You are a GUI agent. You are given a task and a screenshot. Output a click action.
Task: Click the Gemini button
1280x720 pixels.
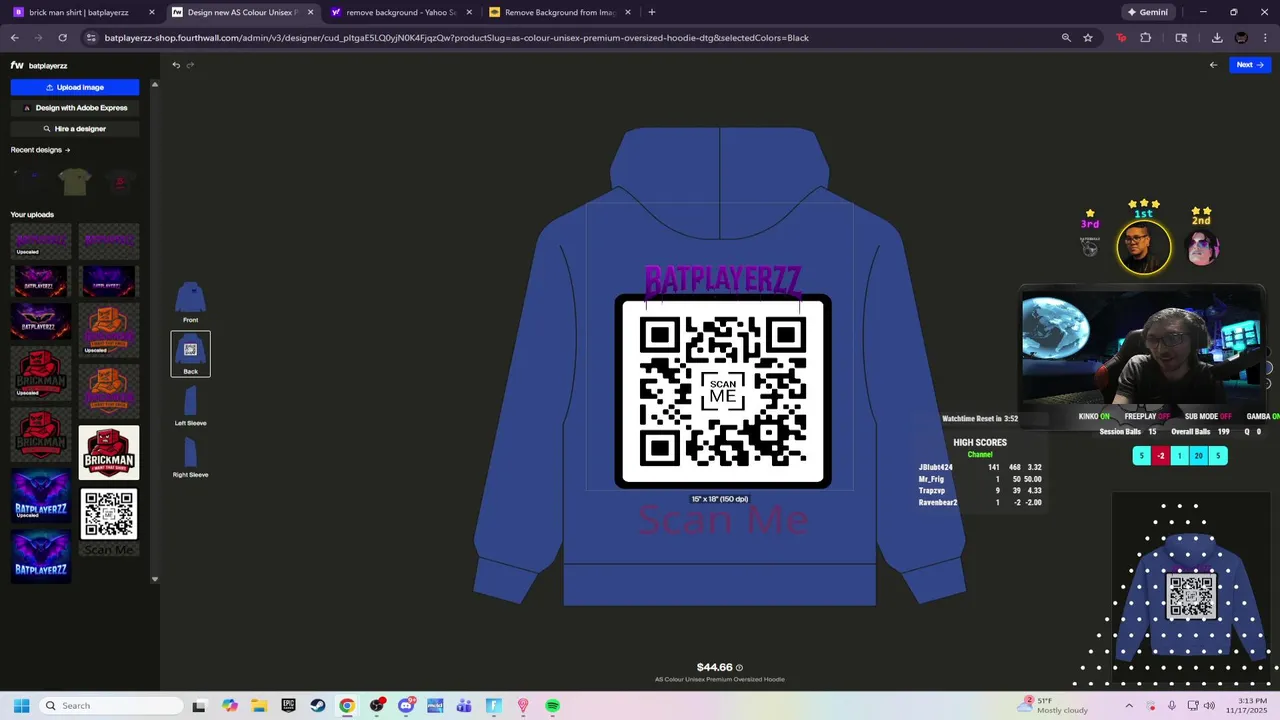tap(1147, 12)
